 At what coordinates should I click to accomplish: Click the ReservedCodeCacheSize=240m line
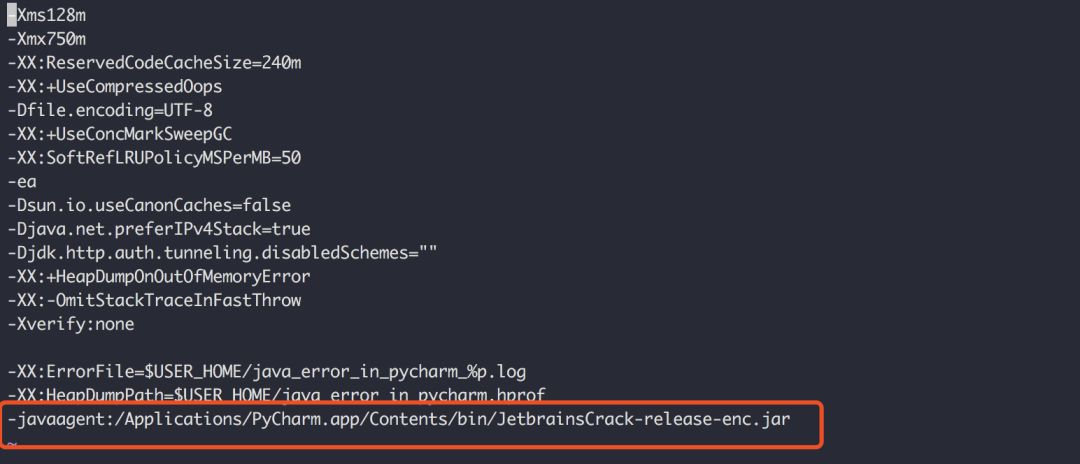[154, 63]
